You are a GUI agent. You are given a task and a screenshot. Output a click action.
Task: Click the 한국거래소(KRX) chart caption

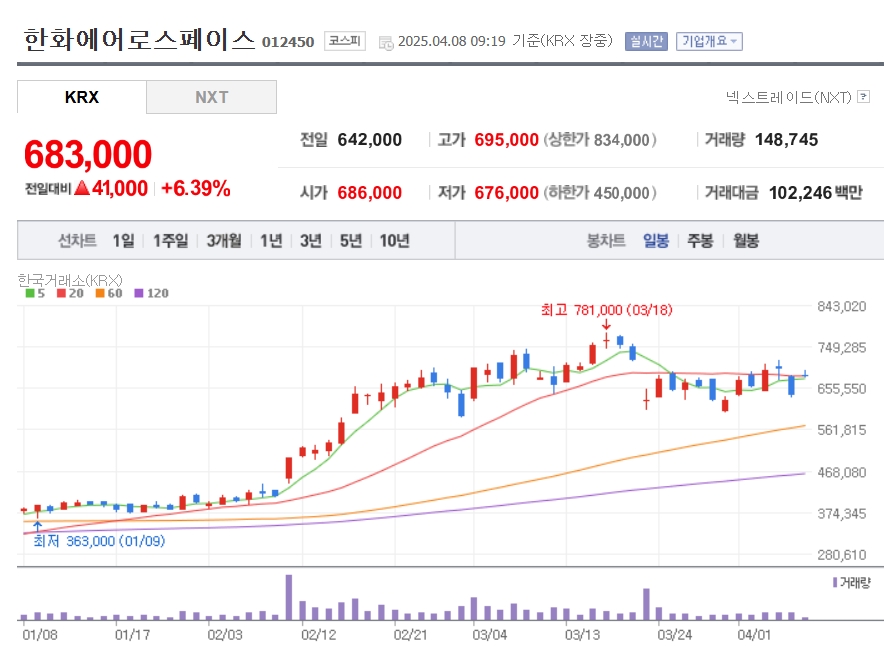click(70, 280)
